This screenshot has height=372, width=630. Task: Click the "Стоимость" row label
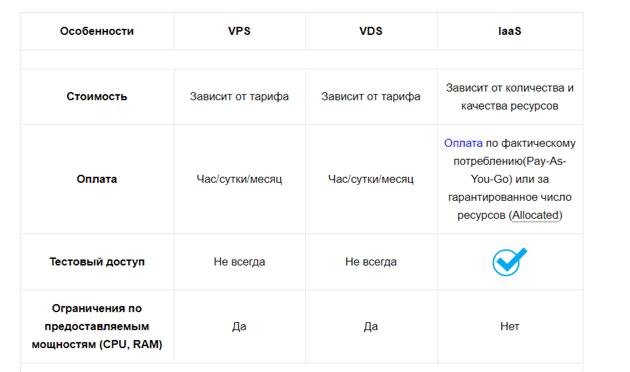point(97,96)
